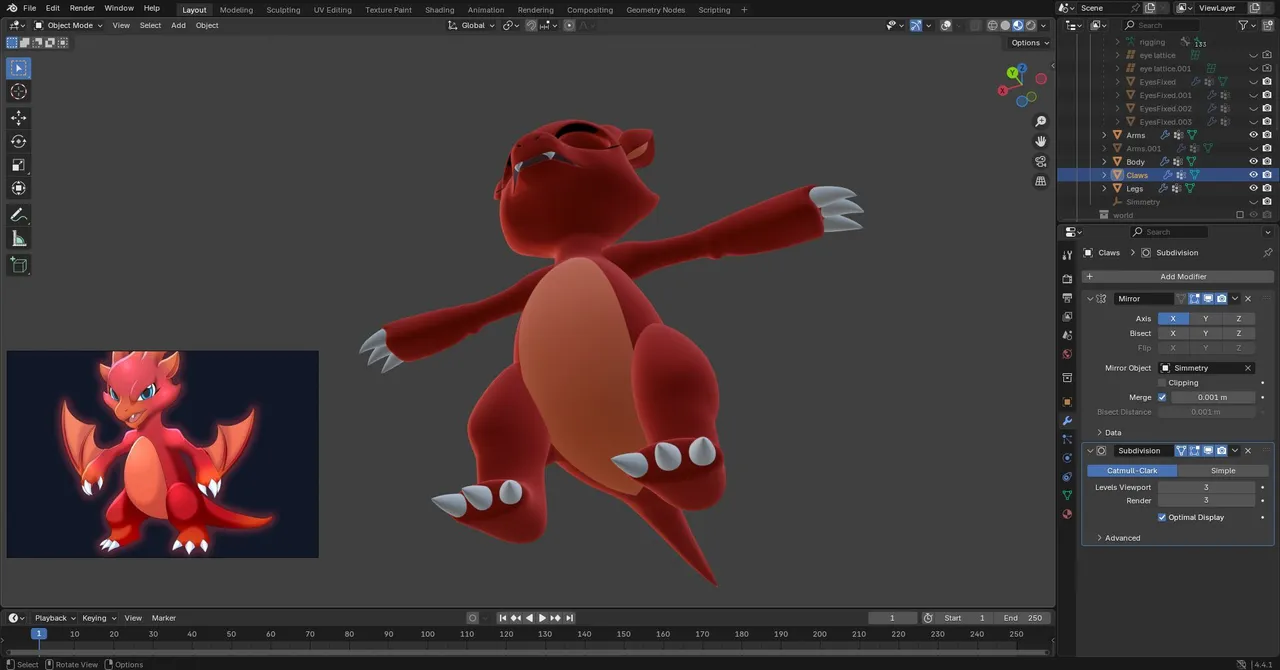Play the animation forward

[x=543, y=618]
